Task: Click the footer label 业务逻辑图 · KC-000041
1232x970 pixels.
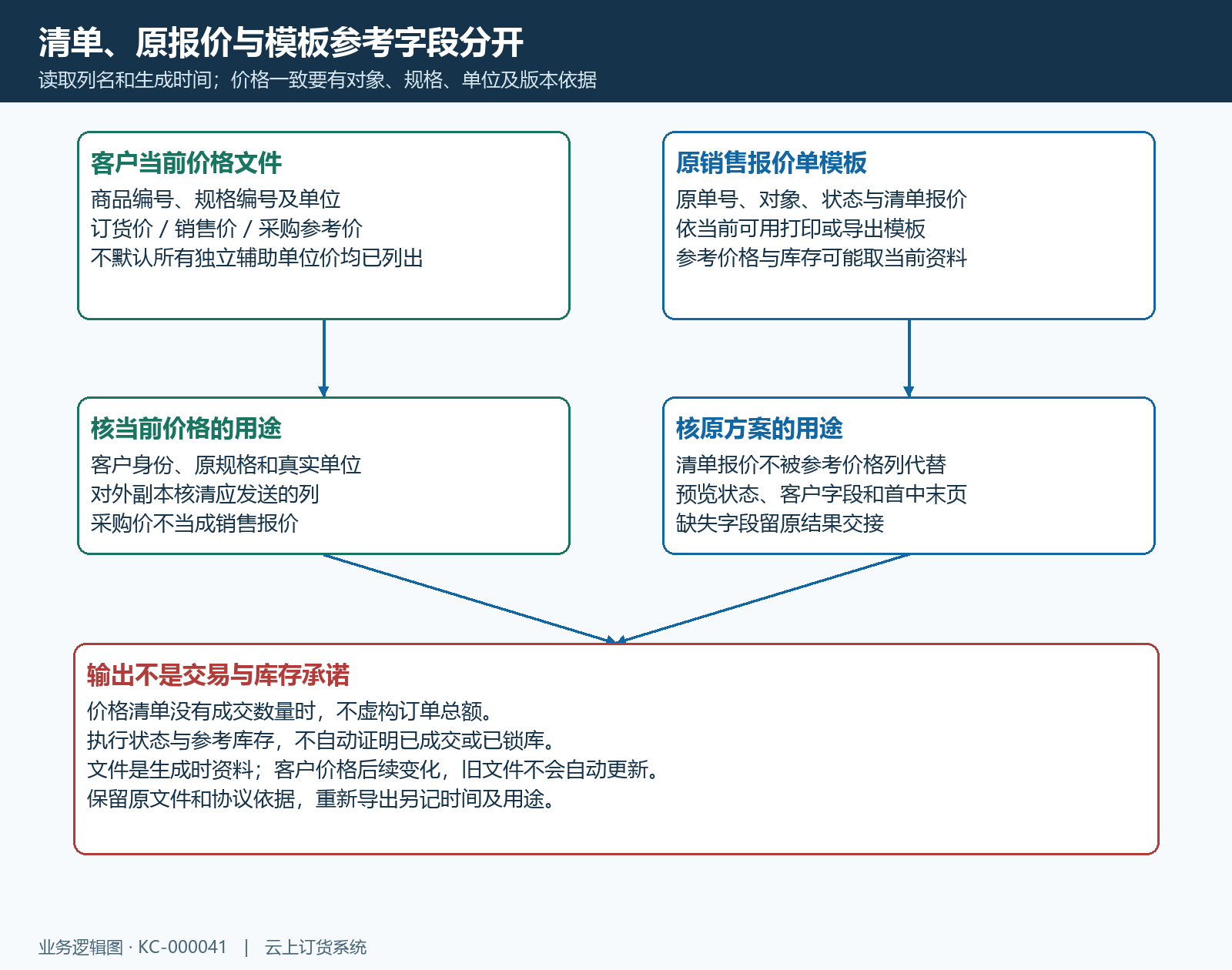Action: pos(133,947)
